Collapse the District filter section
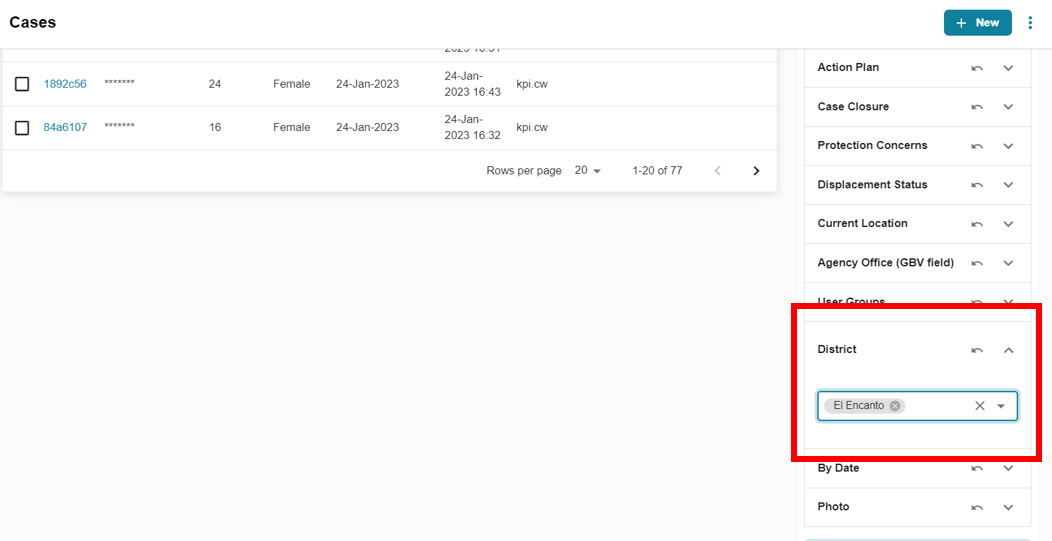The height and width of the screenshot is (541, 1052). [1008, 350]
